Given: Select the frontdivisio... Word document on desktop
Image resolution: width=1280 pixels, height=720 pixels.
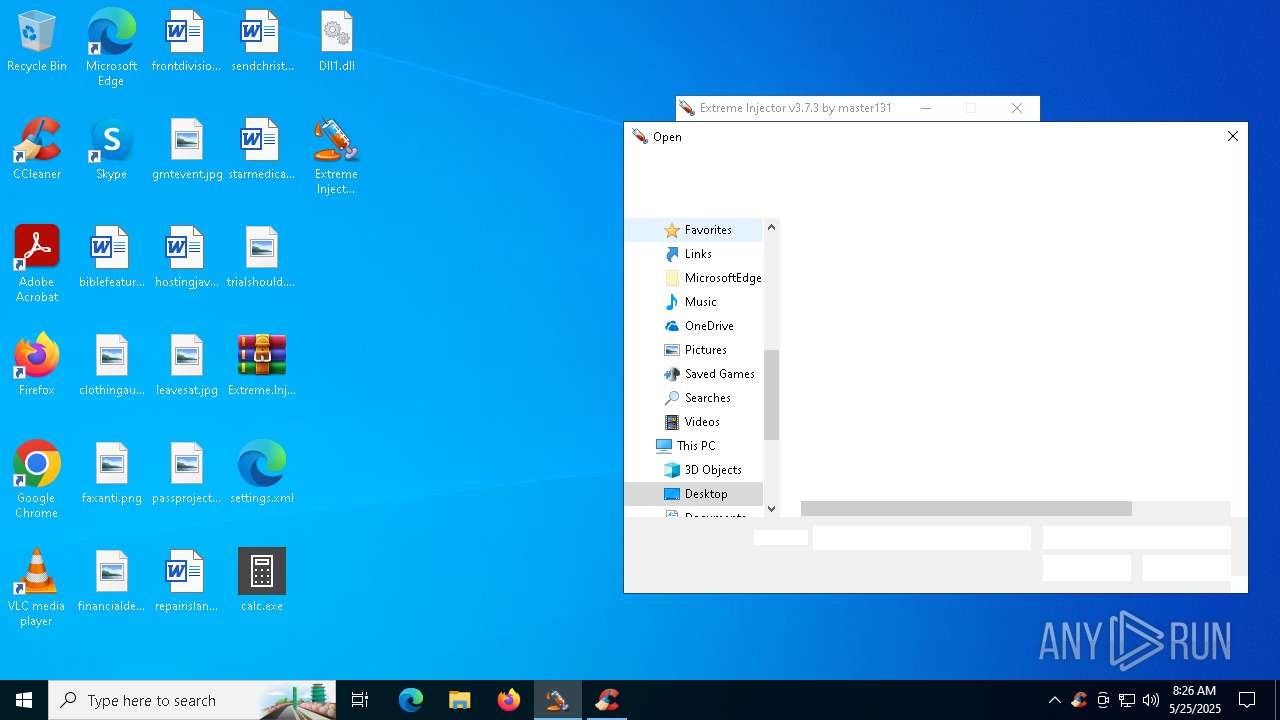Looking at the screenshot, I should point(186,42).
